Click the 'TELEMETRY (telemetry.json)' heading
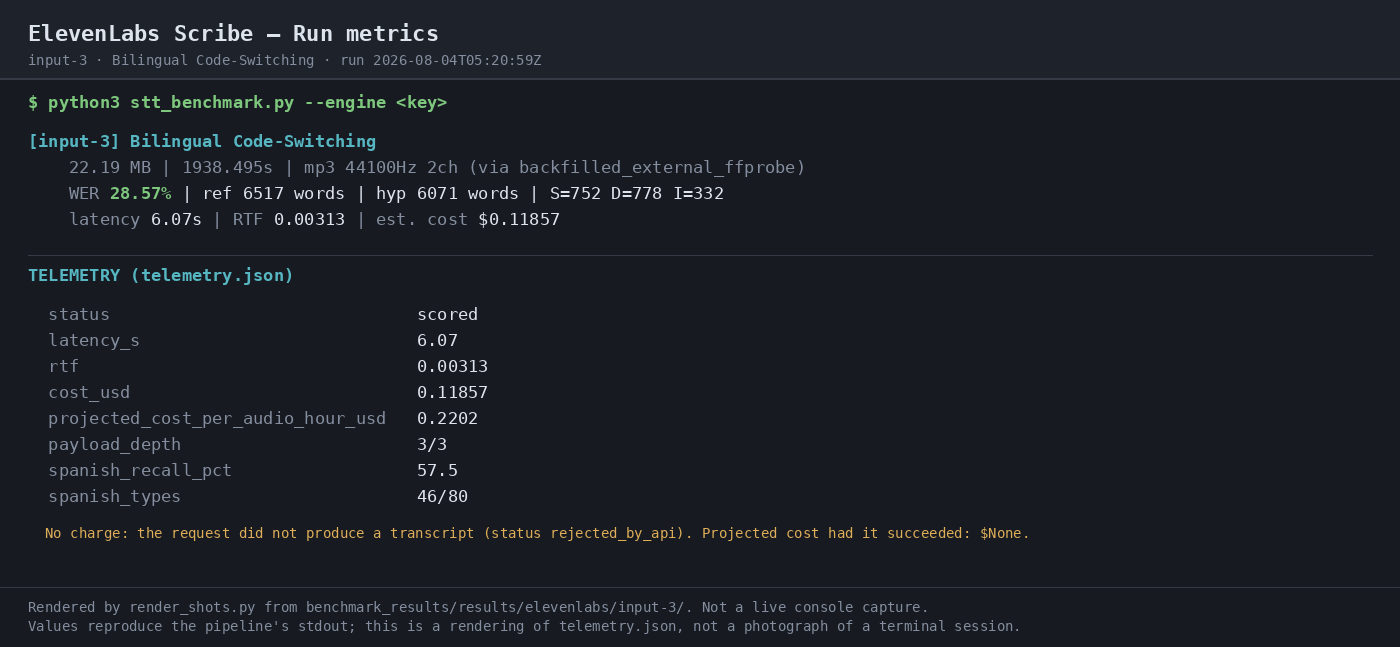Image resolution: width=1400 pixels, height=647 pixels. tap(161, 276)
